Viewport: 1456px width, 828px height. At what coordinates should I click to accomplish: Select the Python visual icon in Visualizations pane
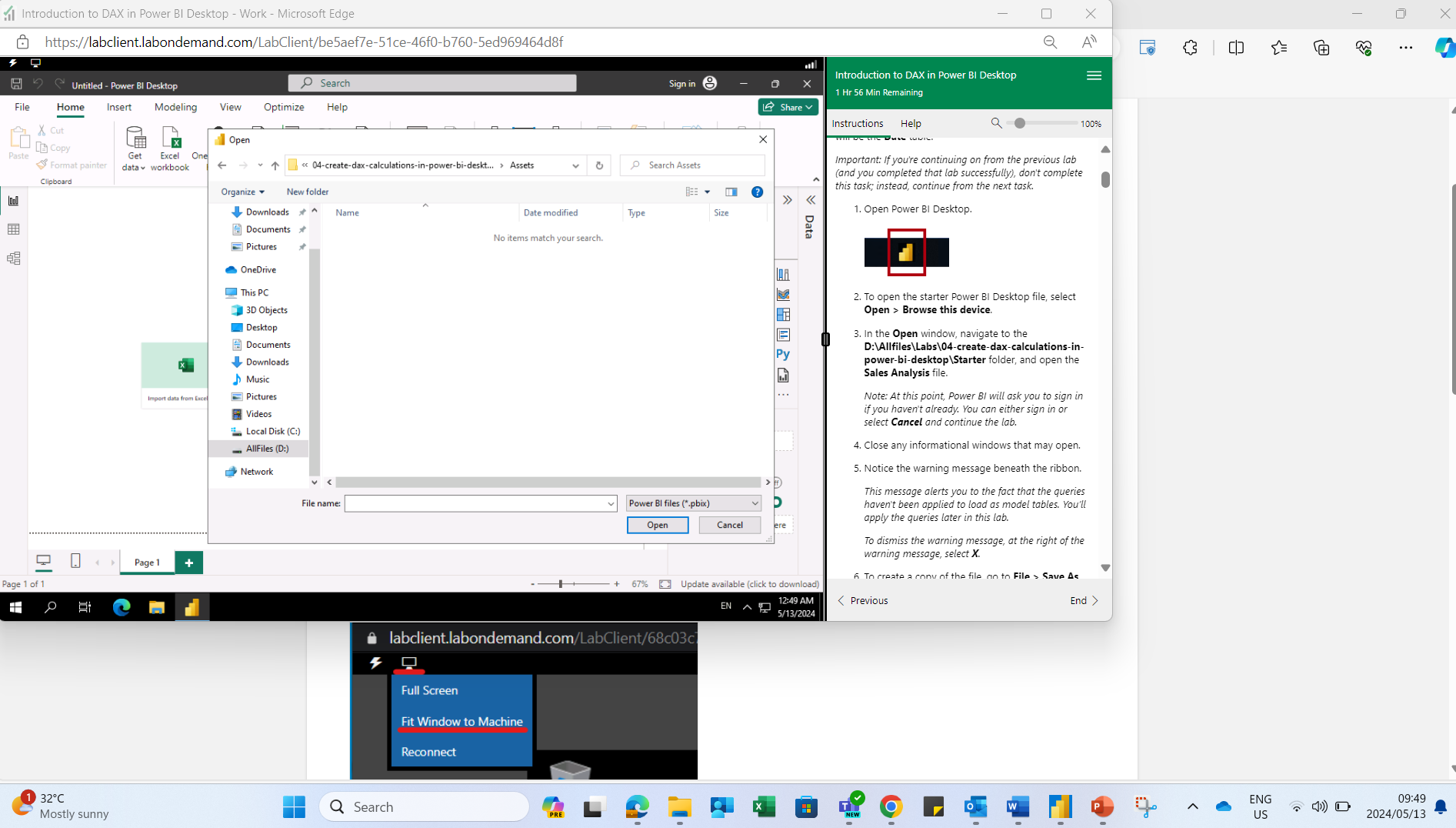pyautogui.click(x=783, y=353)
